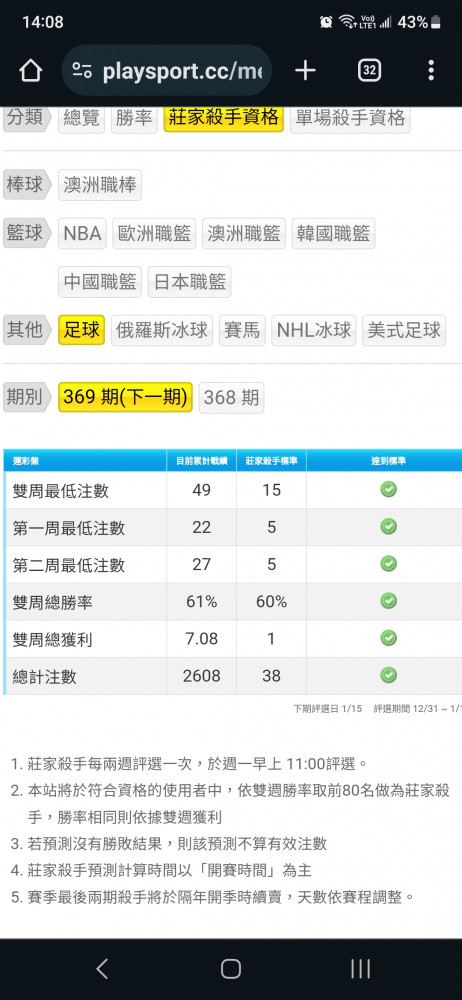Open site info icon in address bar
The width and height of the screenshot is (462, 1000).
point(82,71)
